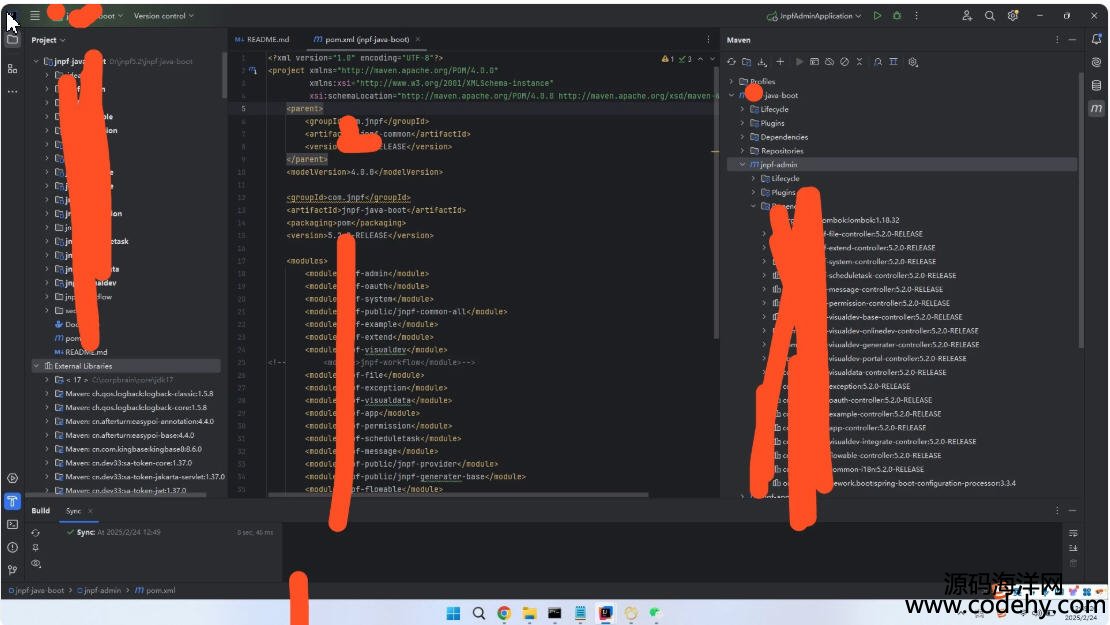Open the Notifications bell icon

click(x=1097, y=40)
